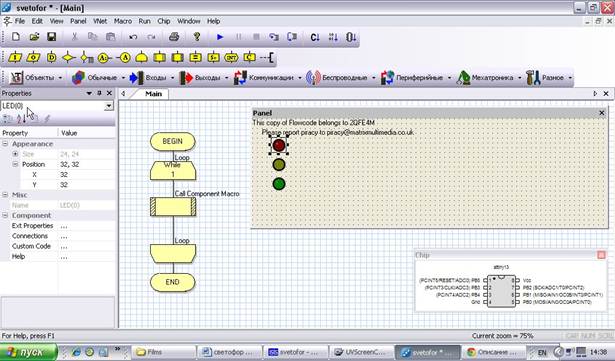Collapse the Position property row
Screen dimensions: 615x361
tap(15, 164)
